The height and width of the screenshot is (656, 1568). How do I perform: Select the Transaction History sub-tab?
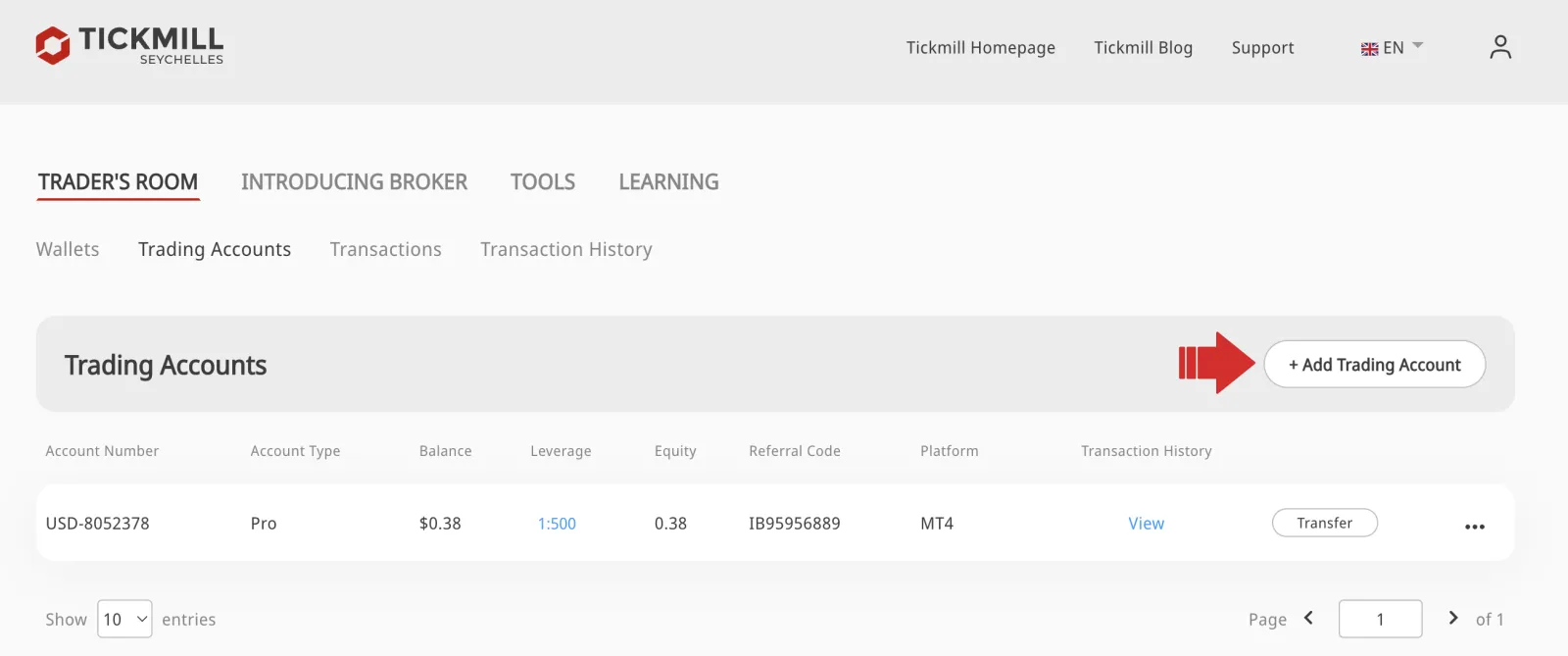pyautogui.click(x=566, y=249)
